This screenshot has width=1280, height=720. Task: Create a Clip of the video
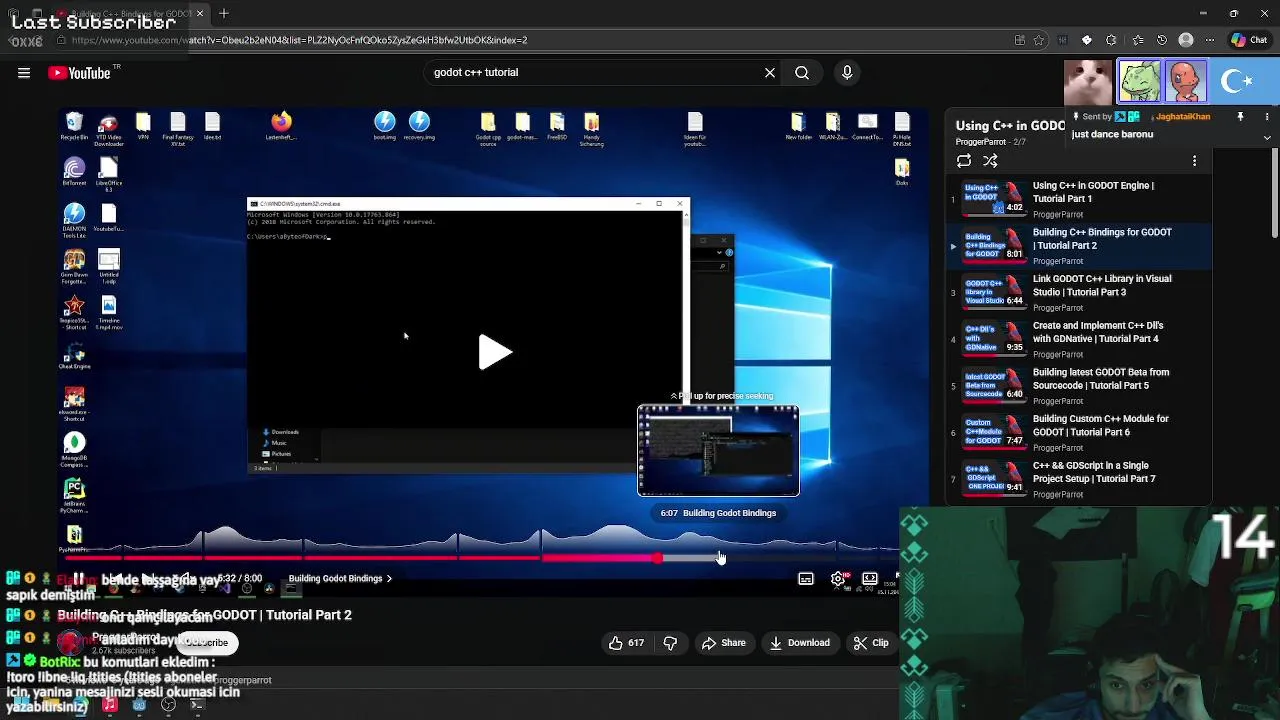pos(871,643)
